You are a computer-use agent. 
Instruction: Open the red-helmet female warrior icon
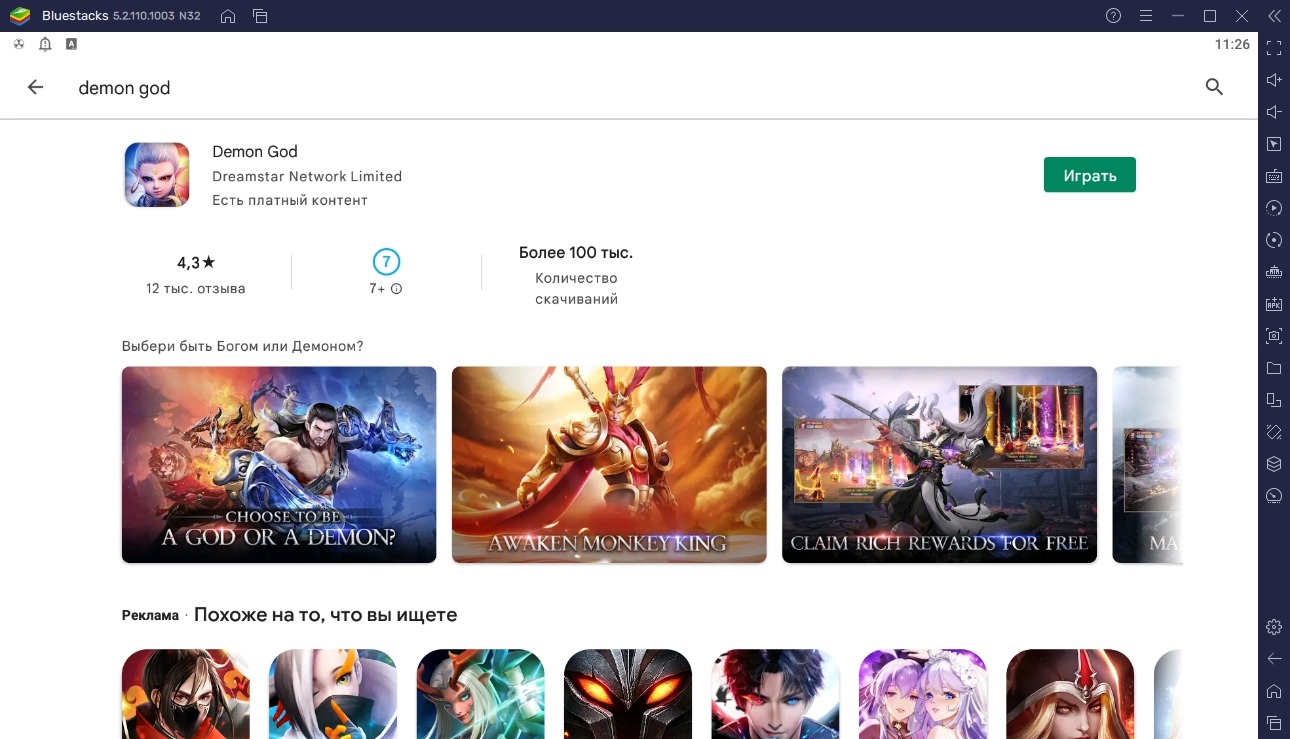tap(1070, 694)
